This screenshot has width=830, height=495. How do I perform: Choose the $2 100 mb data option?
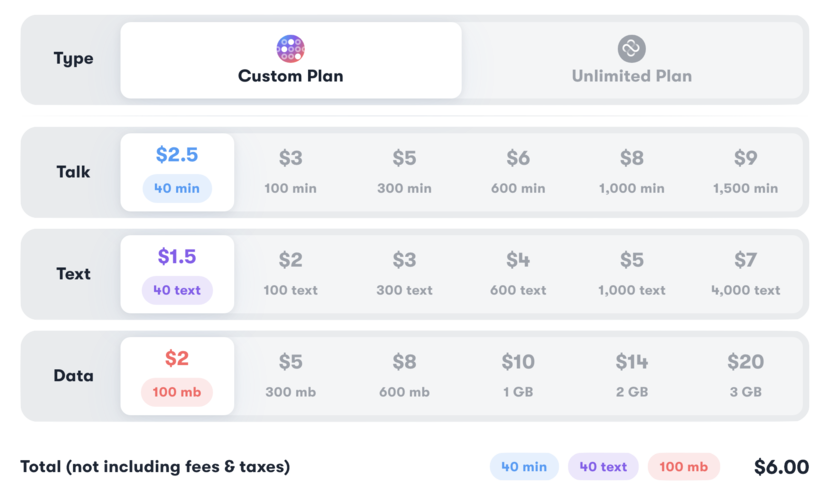[x=177, y=375]
